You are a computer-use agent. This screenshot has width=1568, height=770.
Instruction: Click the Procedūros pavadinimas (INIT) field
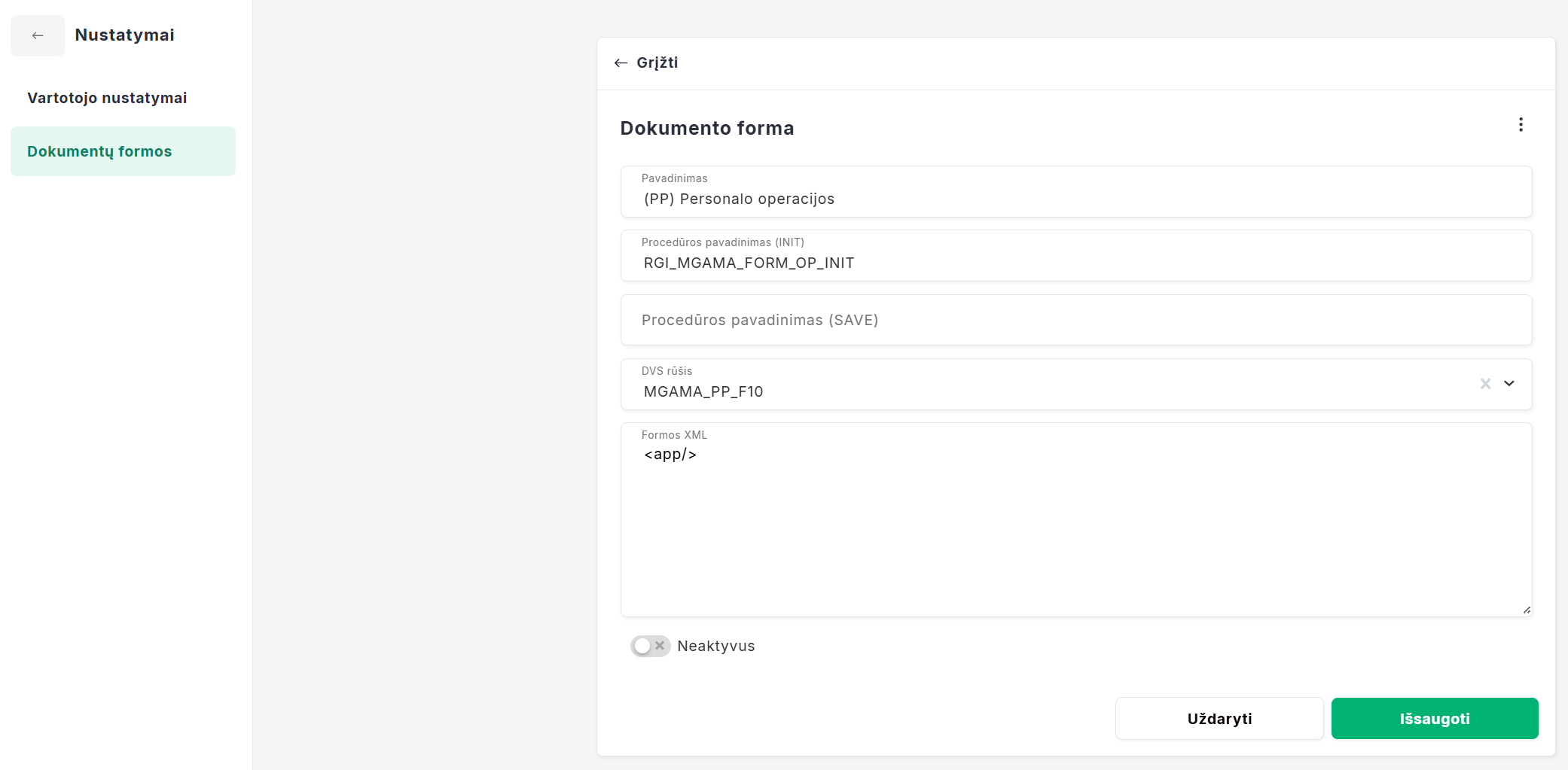(x=1075, y=263)
